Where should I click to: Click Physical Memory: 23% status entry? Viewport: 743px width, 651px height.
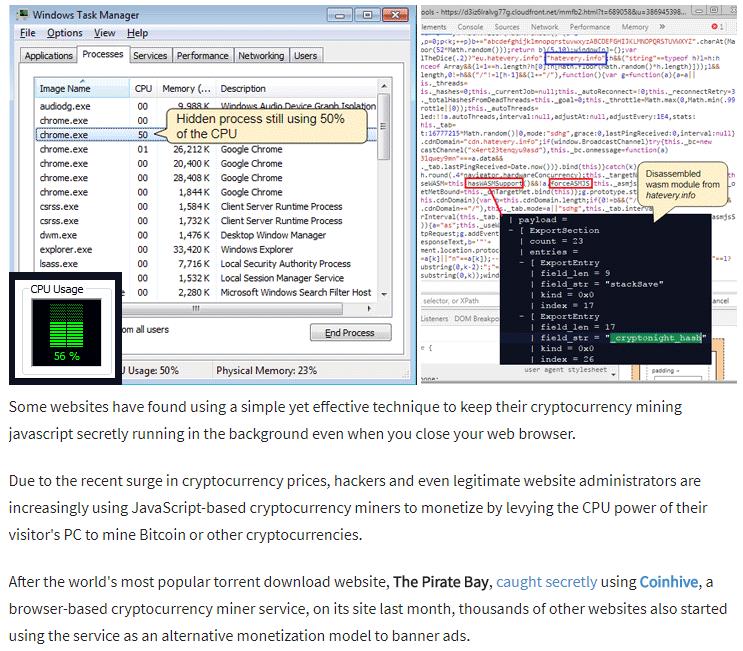(266, 371)
